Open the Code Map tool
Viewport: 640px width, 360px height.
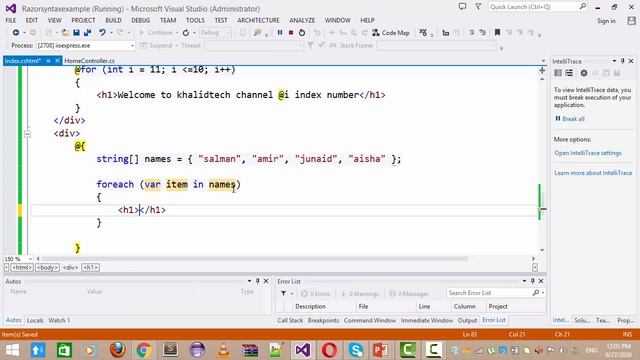pyautogui.click(x=391, y=33)
